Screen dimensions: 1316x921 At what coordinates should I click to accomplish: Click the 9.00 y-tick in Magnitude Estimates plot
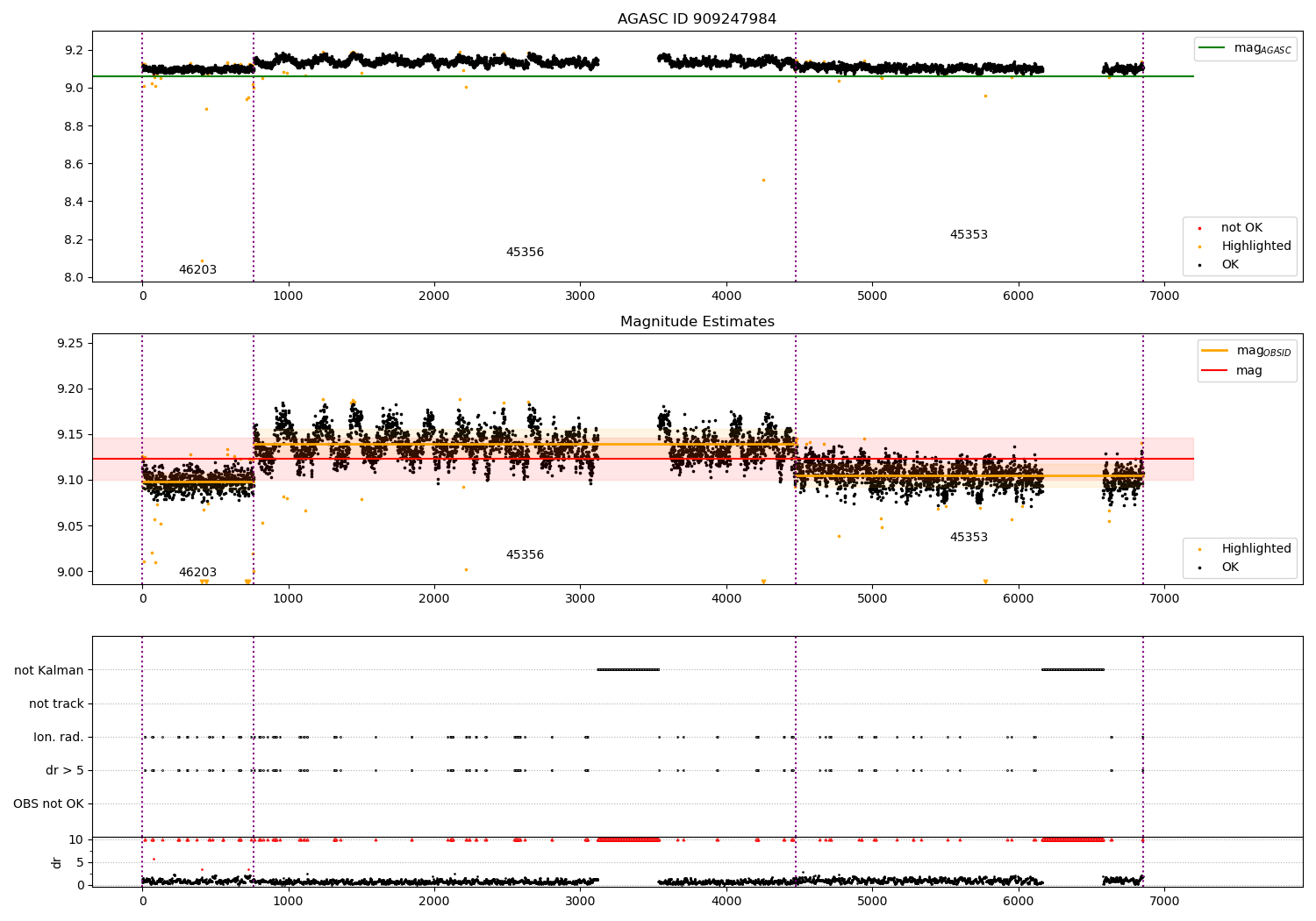point(70,572)
